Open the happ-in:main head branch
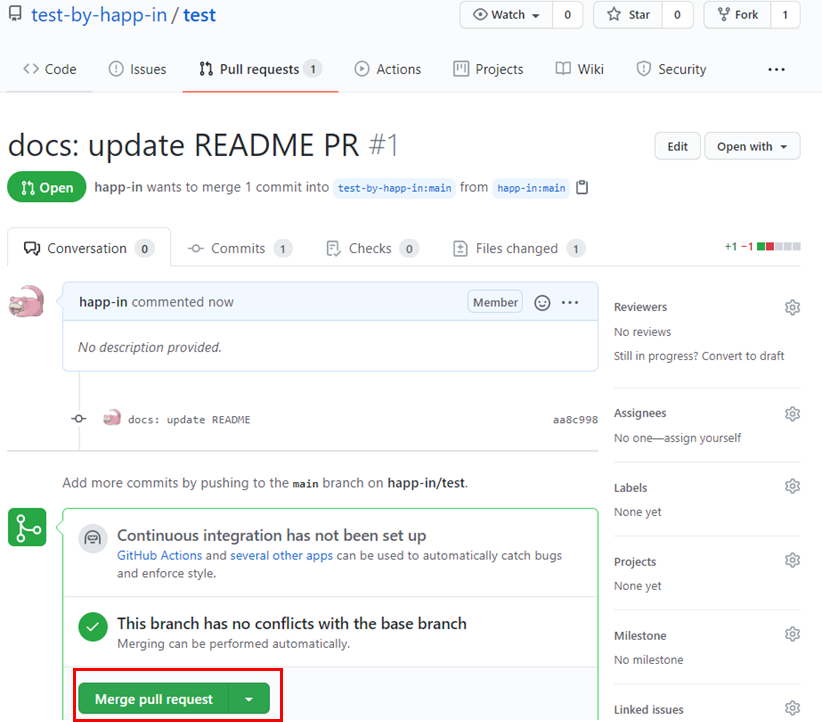Viewport: 822px width, 722px height. click(531, 188)
